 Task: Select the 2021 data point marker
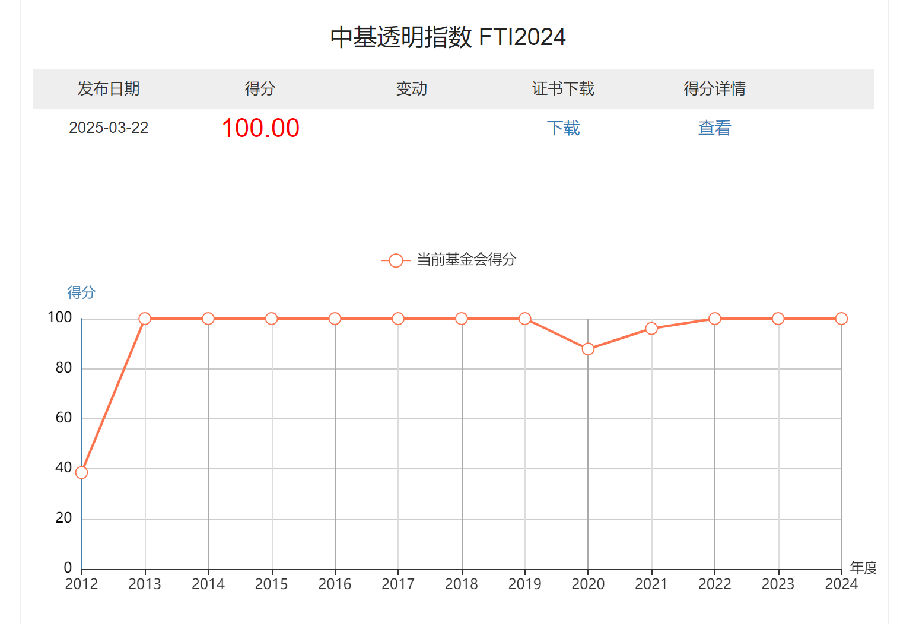[651, 329]
